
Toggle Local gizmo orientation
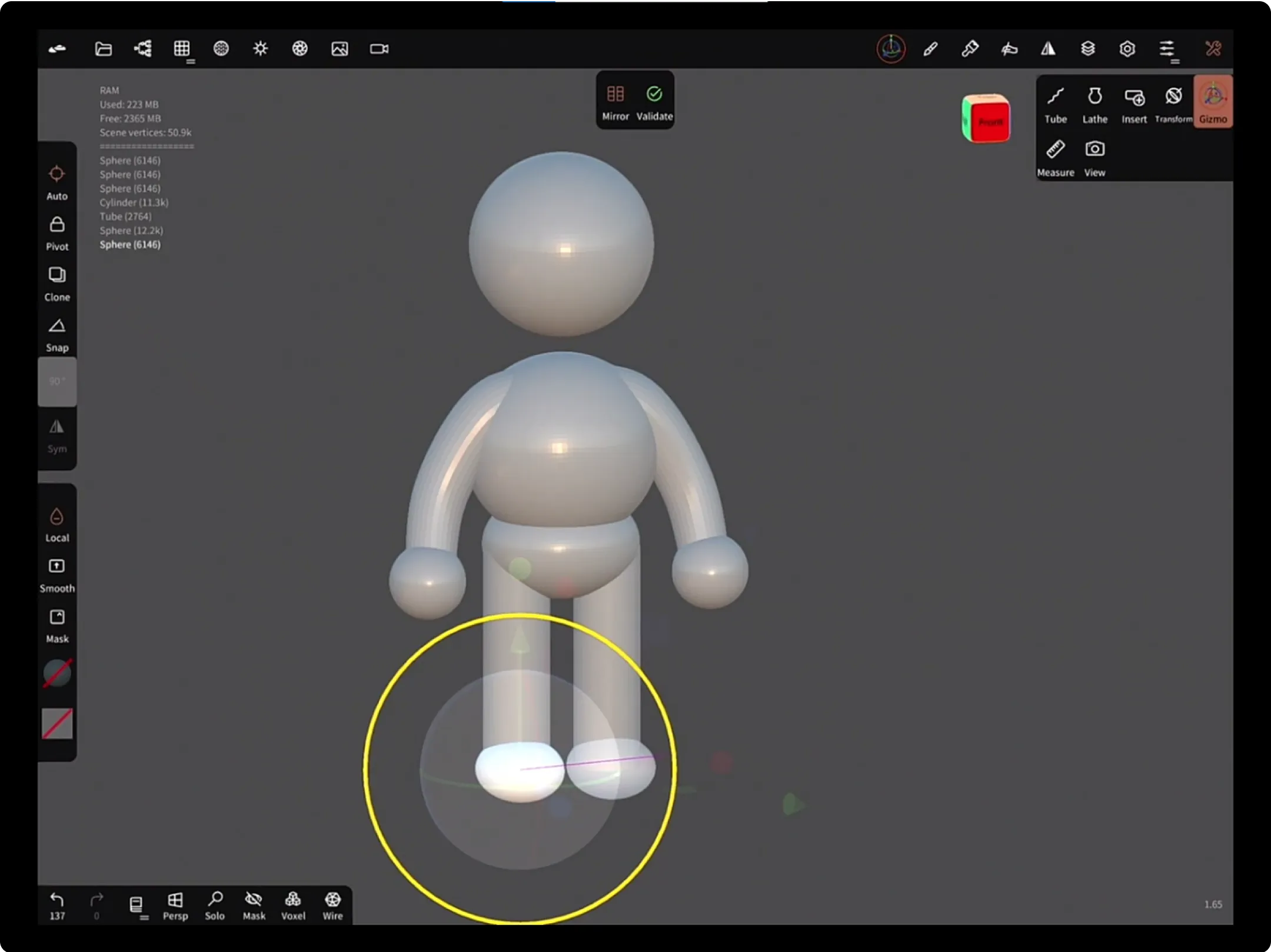click(x=57, y=525)
